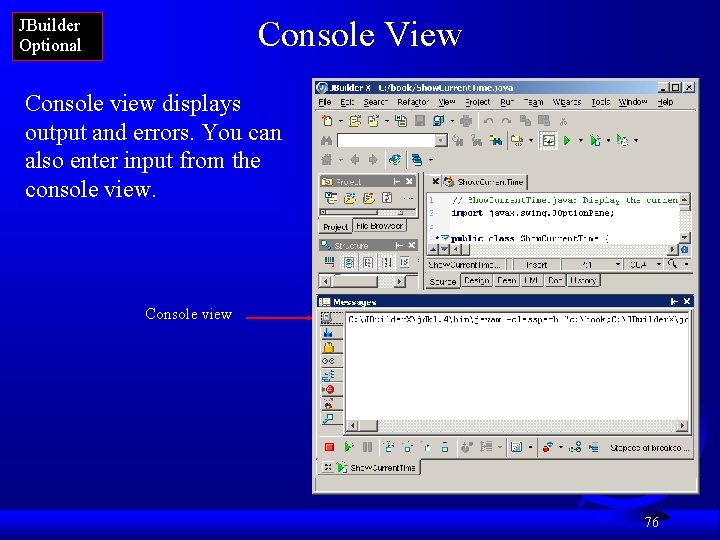Open the Refactor menu
Screen dimensions: 720x540
413,102
